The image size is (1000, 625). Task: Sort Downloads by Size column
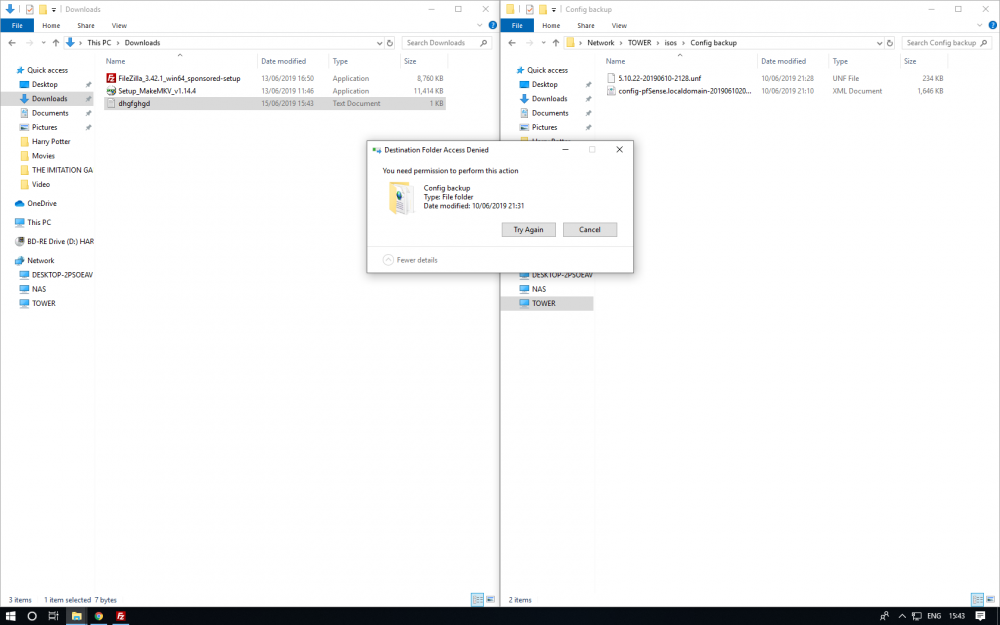coord(423,61)
